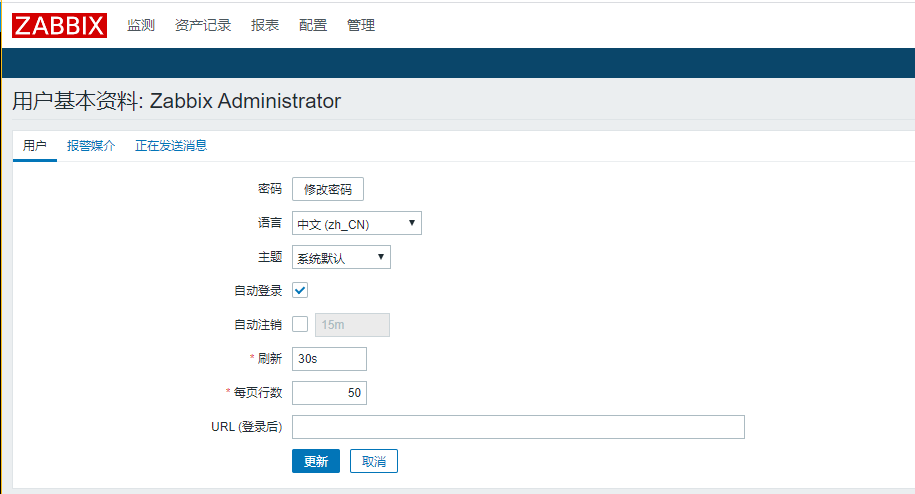Switch to the 用户 tab
This screenshot has width=915, height=494.
[x=35, y=146]
